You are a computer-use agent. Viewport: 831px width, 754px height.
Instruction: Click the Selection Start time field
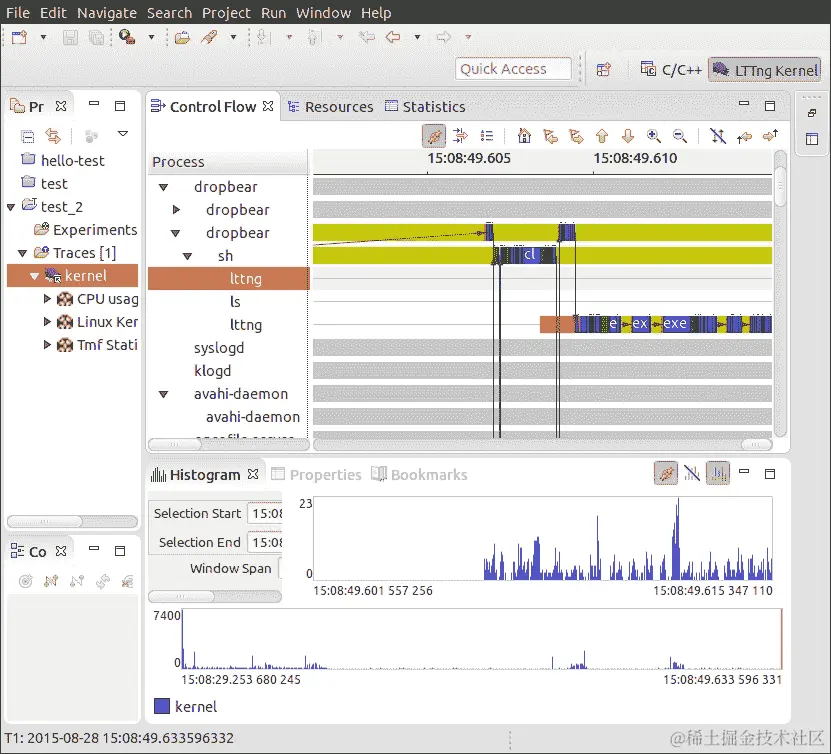tap(265, 513)
